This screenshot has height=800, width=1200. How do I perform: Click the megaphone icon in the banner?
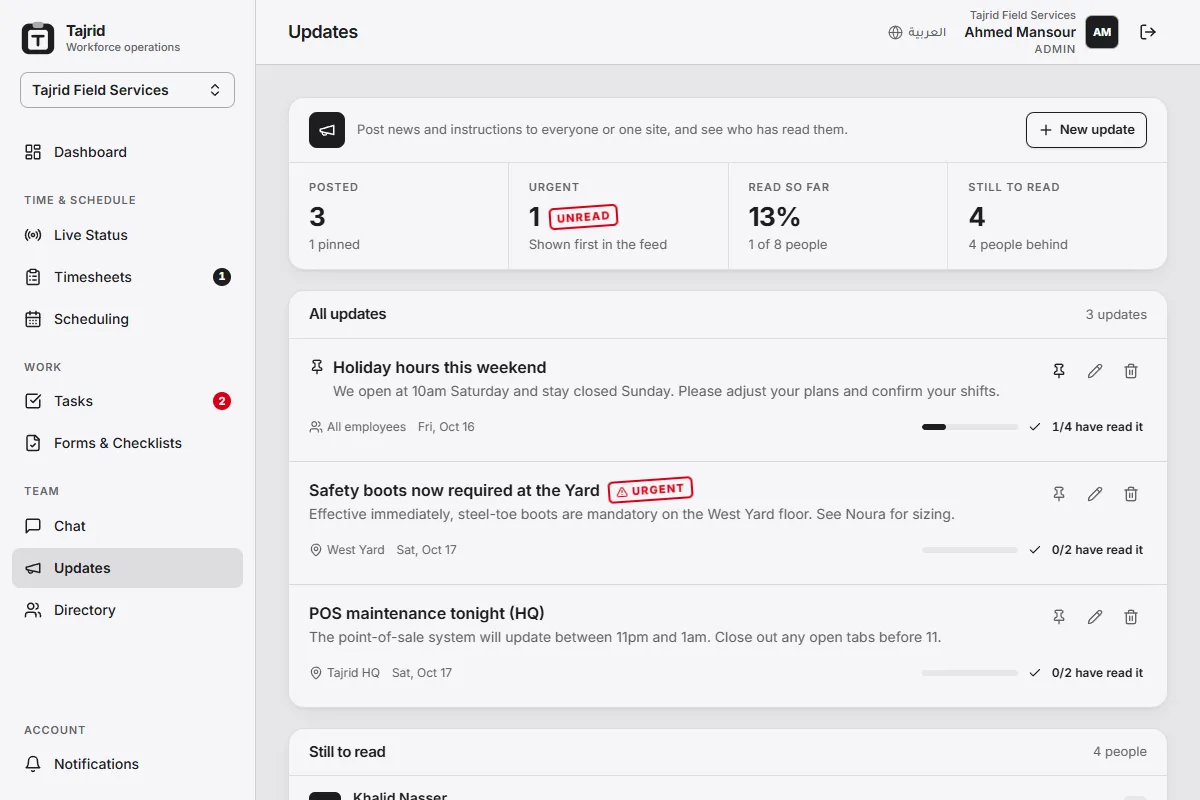[x=327, y=130]
